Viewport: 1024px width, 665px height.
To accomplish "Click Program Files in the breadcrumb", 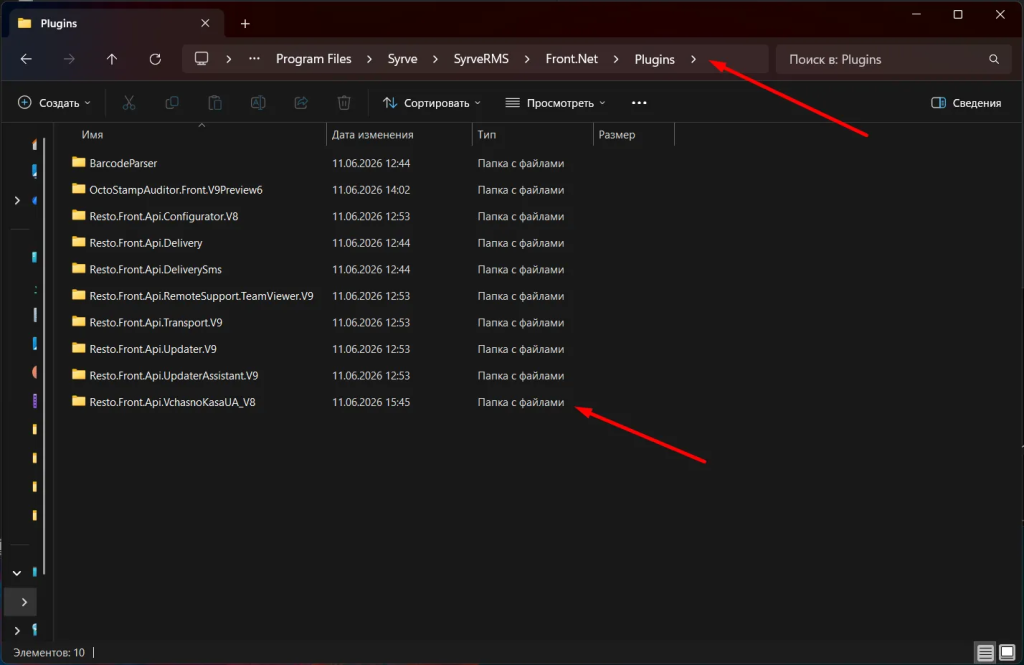I will click(313, 59).
